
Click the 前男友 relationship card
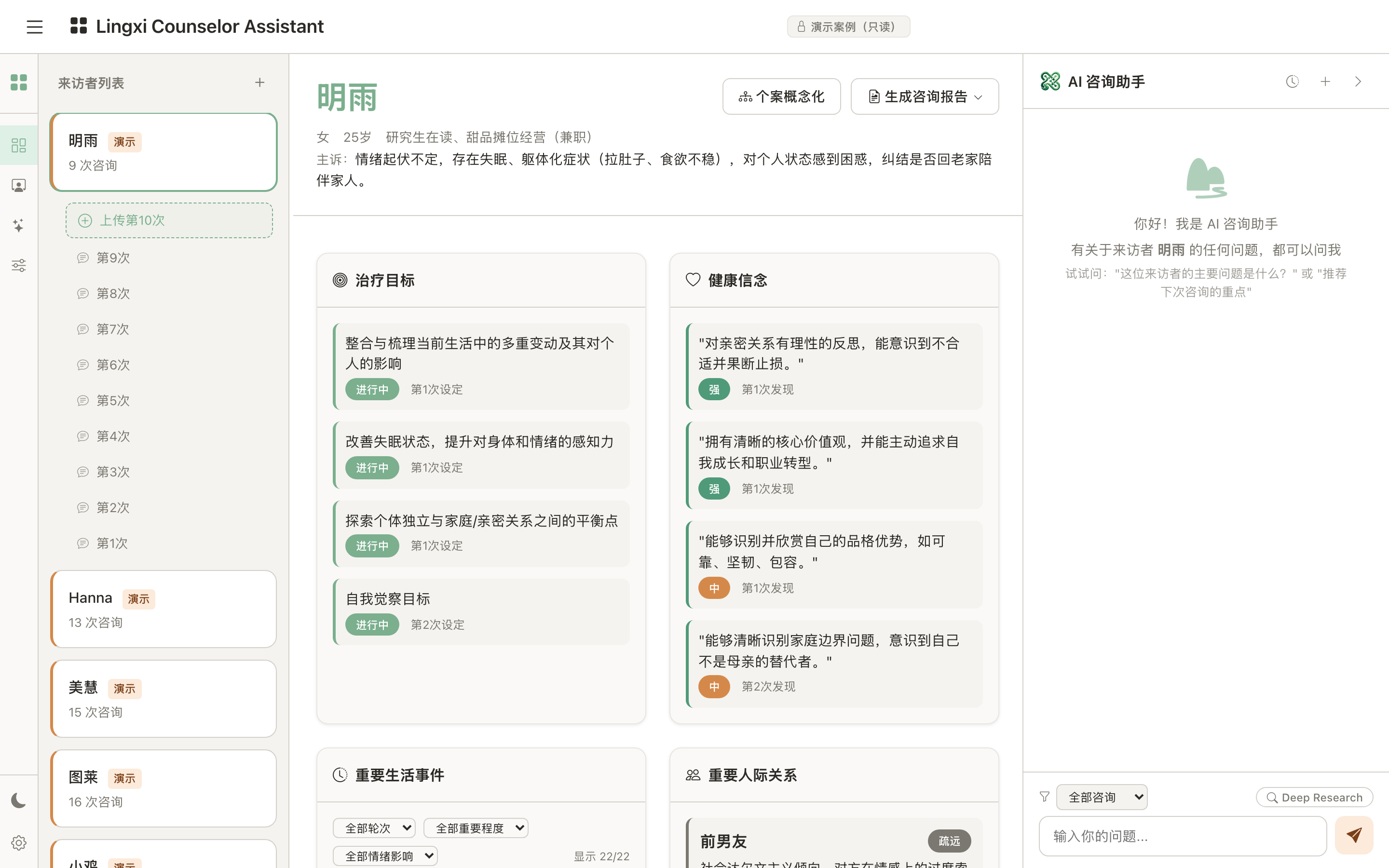coord(834,843)
